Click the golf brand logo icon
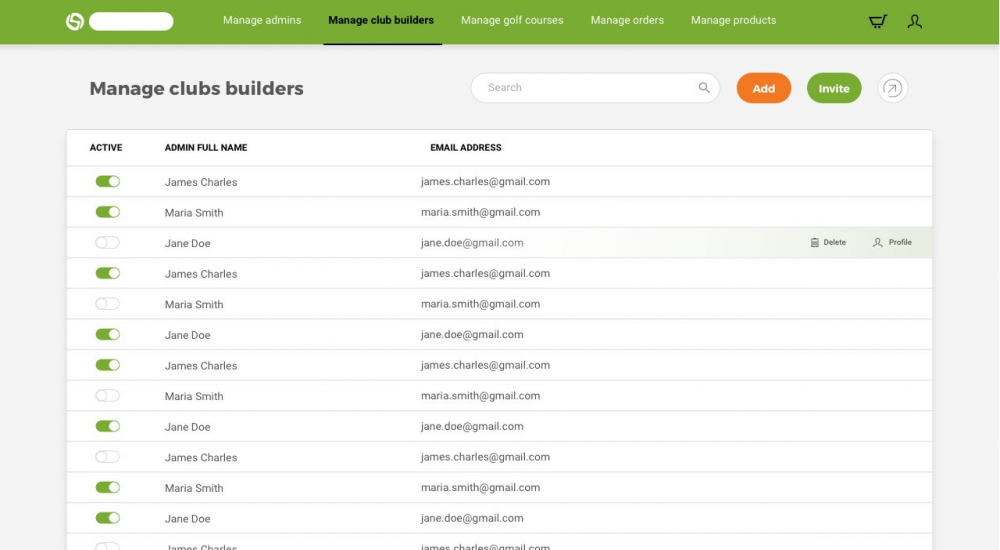 (75, 21)
